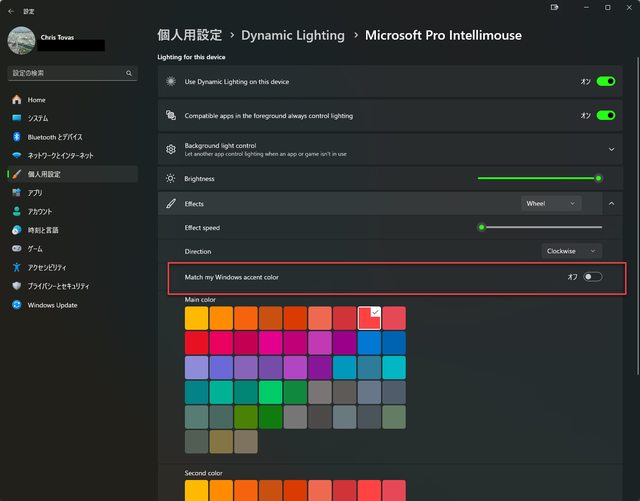Open システム settings icon
This screenshot has width=640, height=501.
[x=16, y=118]
